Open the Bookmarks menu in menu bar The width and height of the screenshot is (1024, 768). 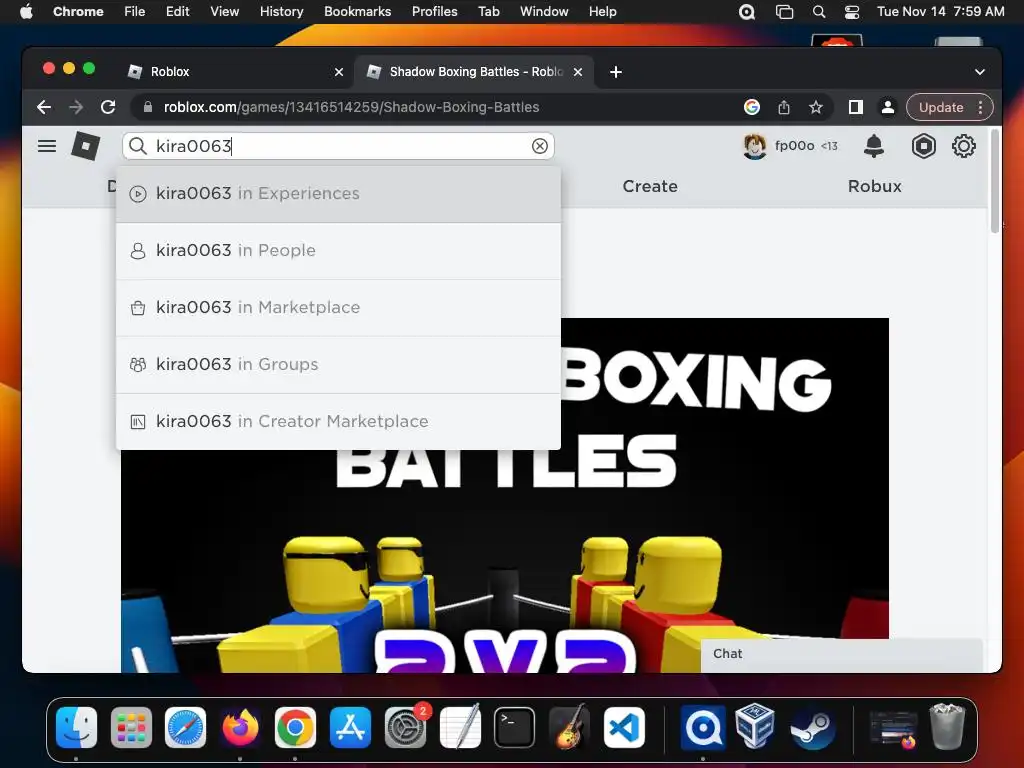[357, 12]
